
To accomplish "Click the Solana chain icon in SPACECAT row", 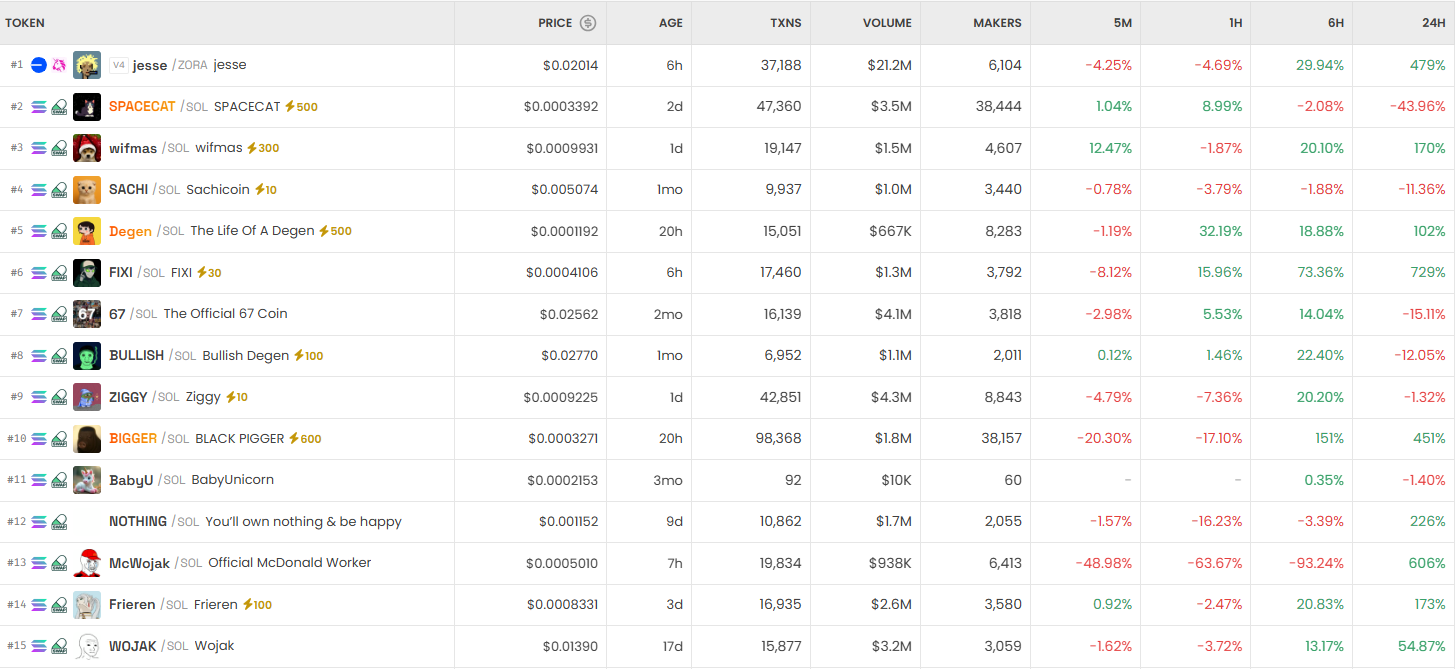I will [x=39, y=107].
